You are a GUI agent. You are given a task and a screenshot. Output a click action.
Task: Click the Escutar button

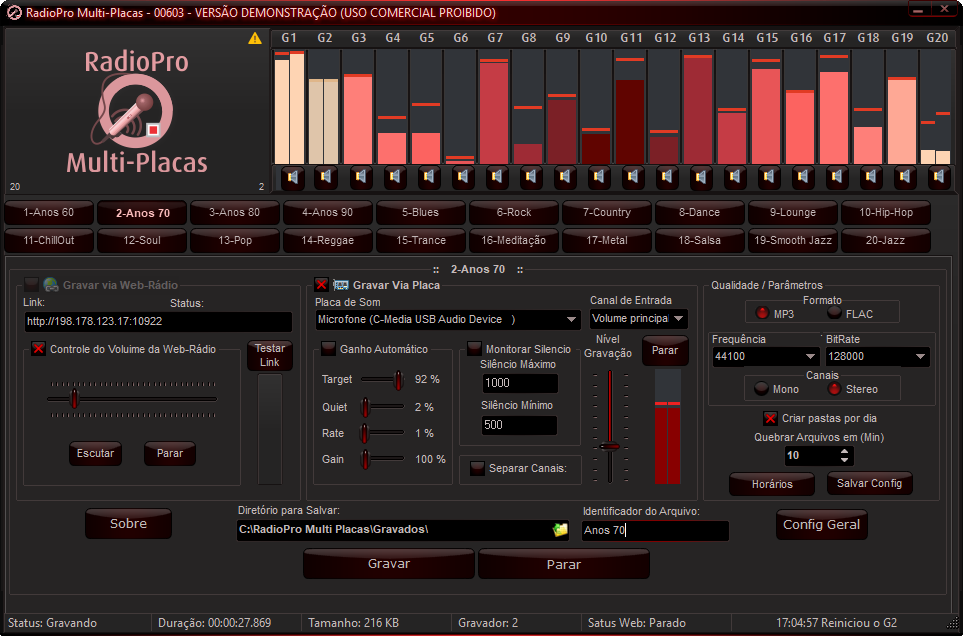tap(95, 454)
